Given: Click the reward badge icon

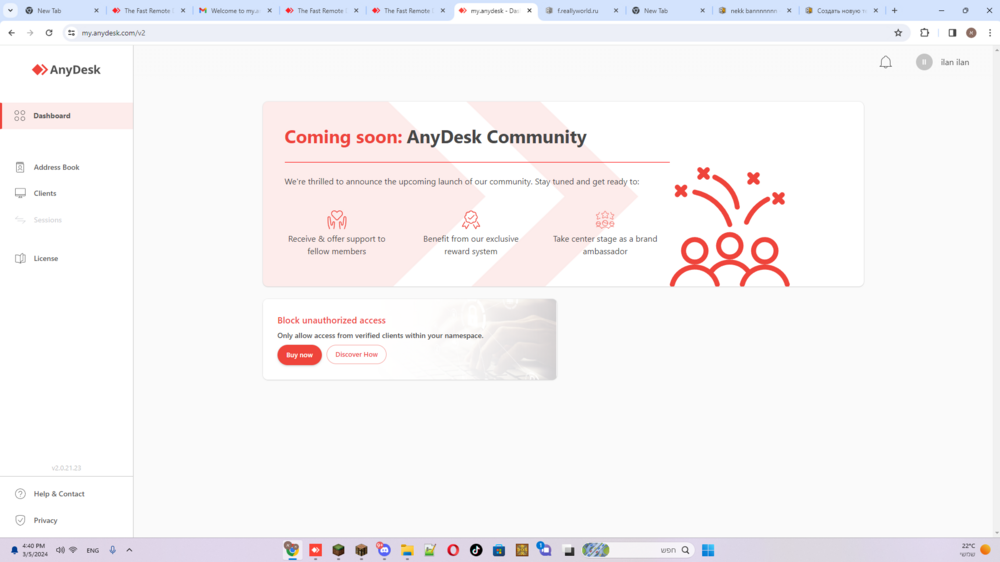Looking at the screenshot, I should (471, 219).
